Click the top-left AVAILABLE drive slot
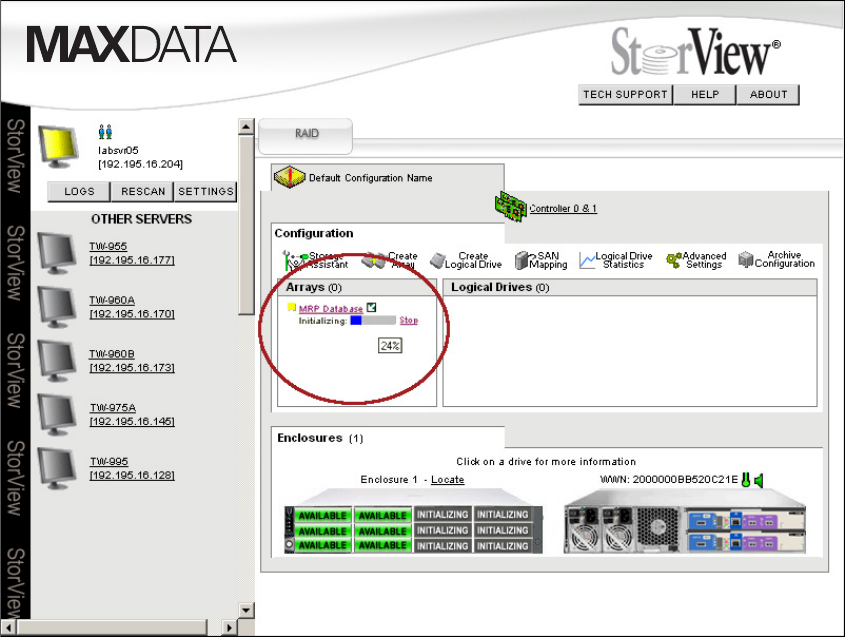 pos(322,515)
